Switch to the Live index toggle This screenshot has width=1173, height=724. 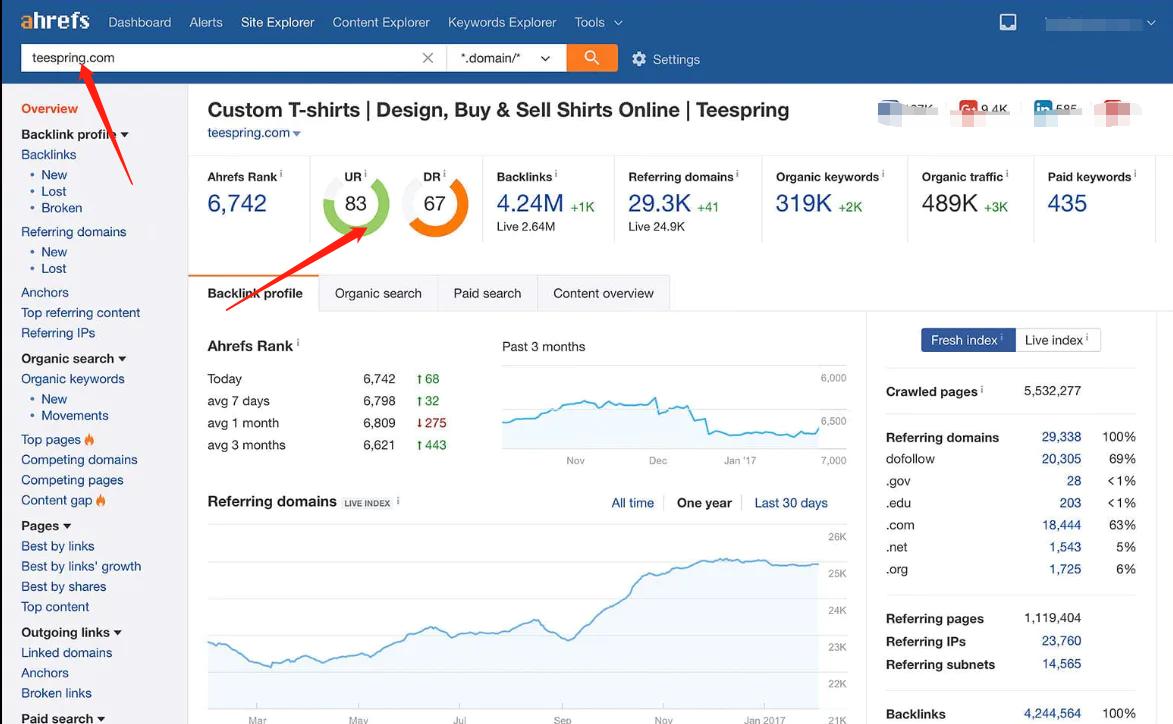click(1057, 340)
